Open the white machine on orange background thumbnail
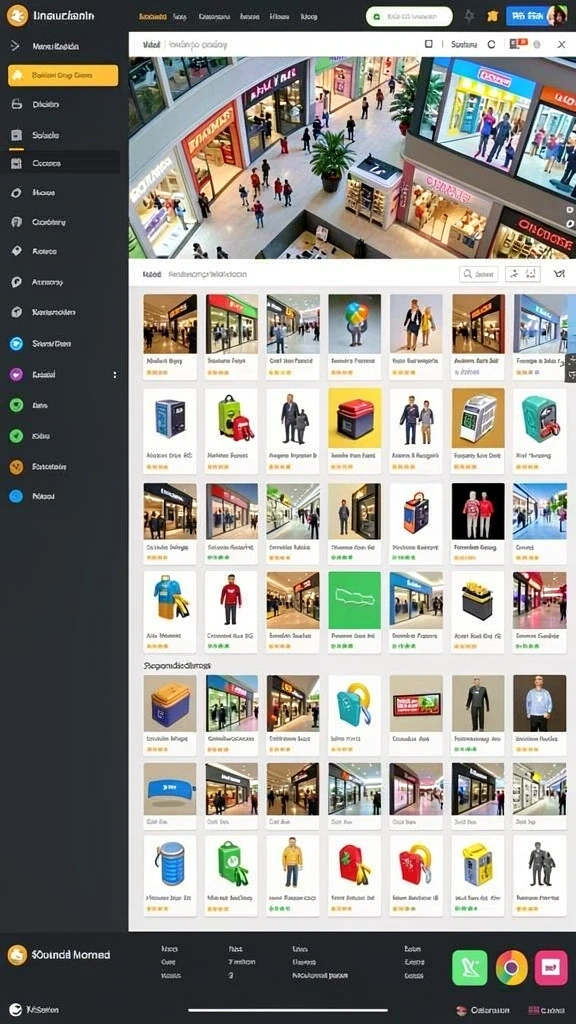Screen dimensions: 576x1024 click(x=478, y=419)
